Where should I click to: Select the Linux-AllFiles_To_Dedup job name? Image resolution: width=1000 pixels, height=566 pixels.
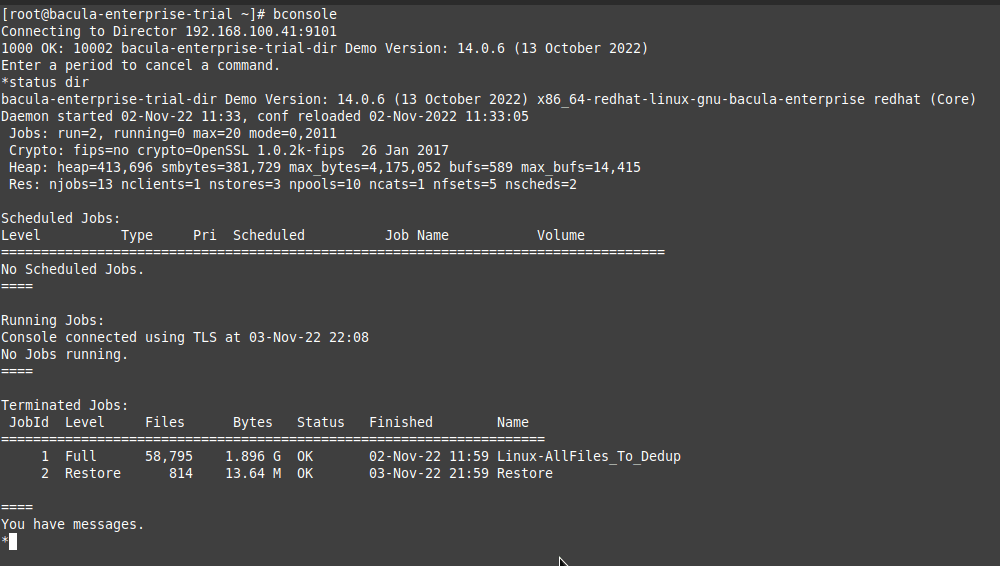tap(589, 456)
